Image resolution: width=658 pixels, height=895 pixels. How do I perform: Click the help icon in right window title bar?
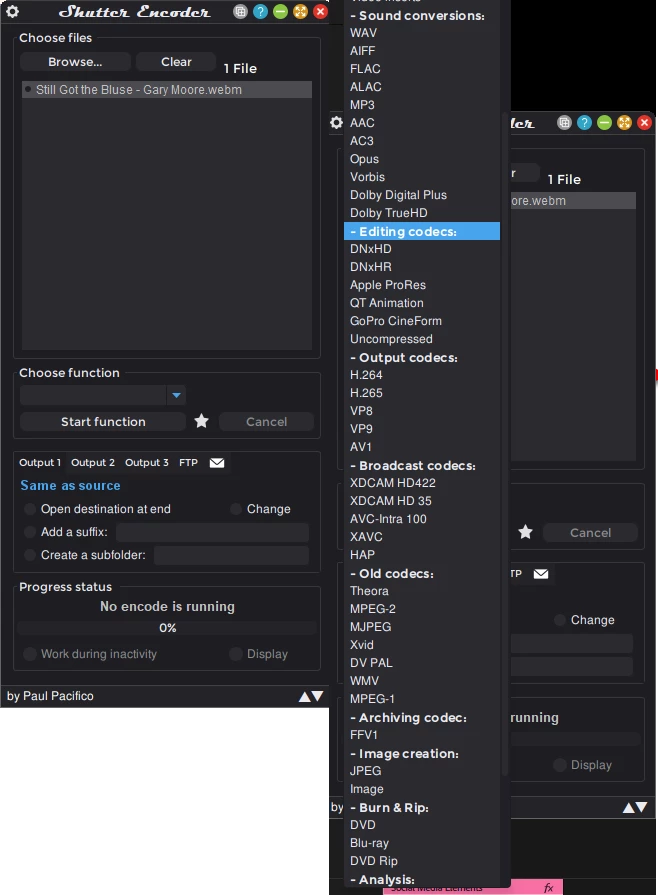584,123
